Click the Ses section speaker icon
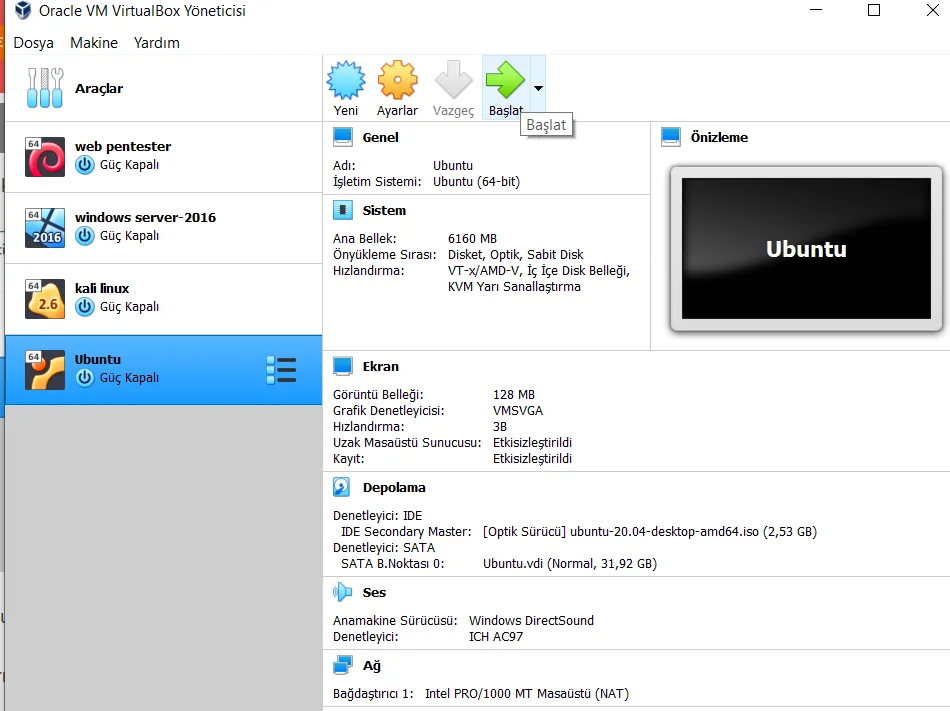The width and height of the screenshot is (950, 711). [x=342, y=592]
